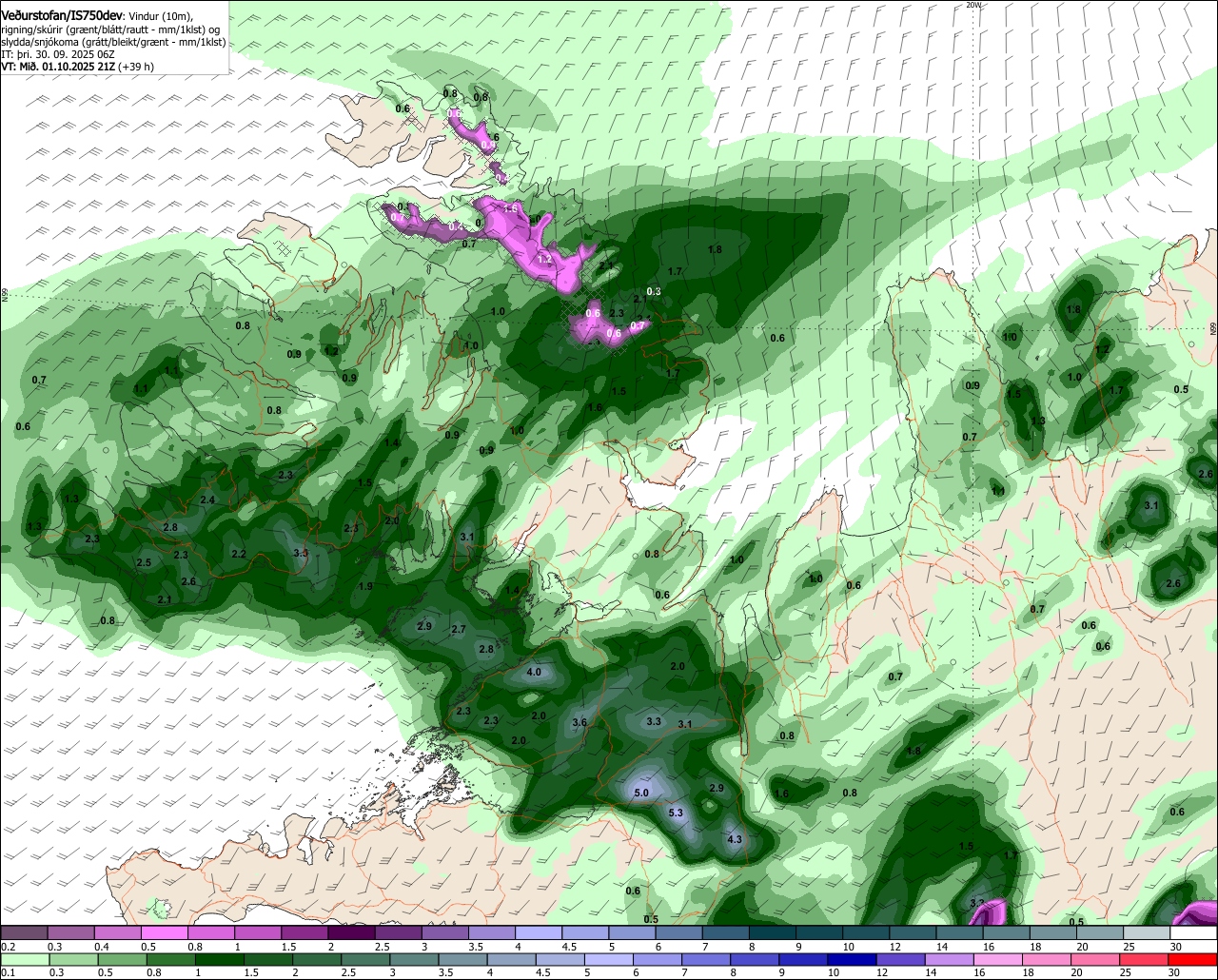Pick the dusky purple 0.2 snow legend swatch
1218x980 pixels.
(24, 932)
